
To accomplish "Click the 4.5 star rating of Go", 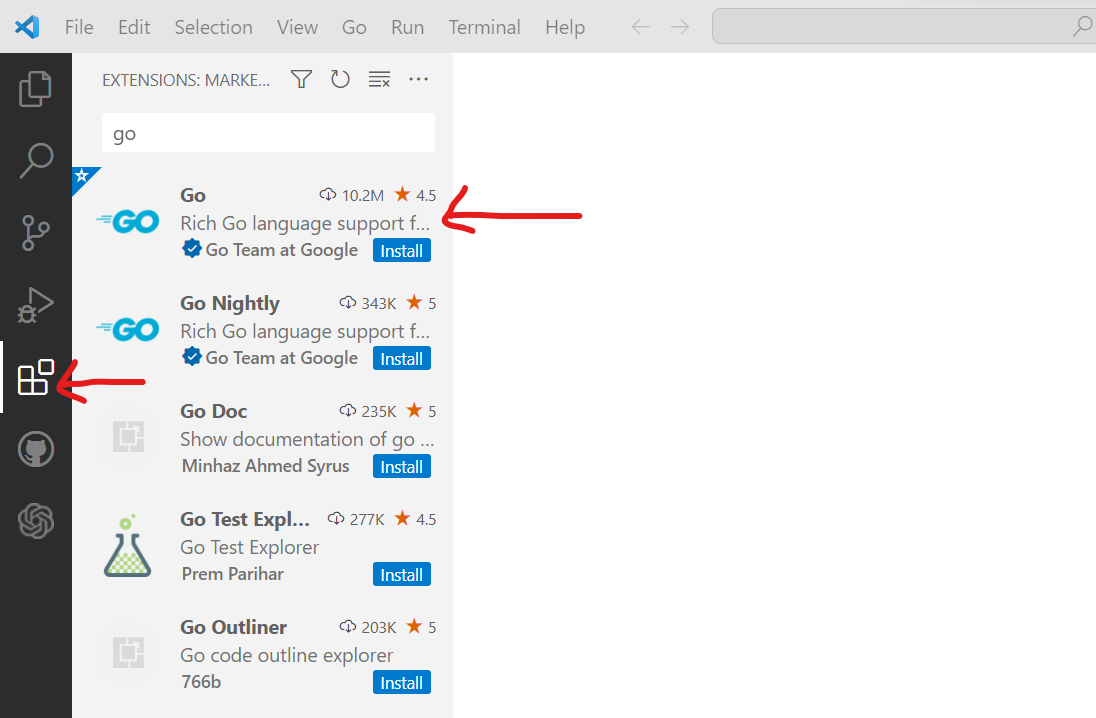I will coord(416,194).
